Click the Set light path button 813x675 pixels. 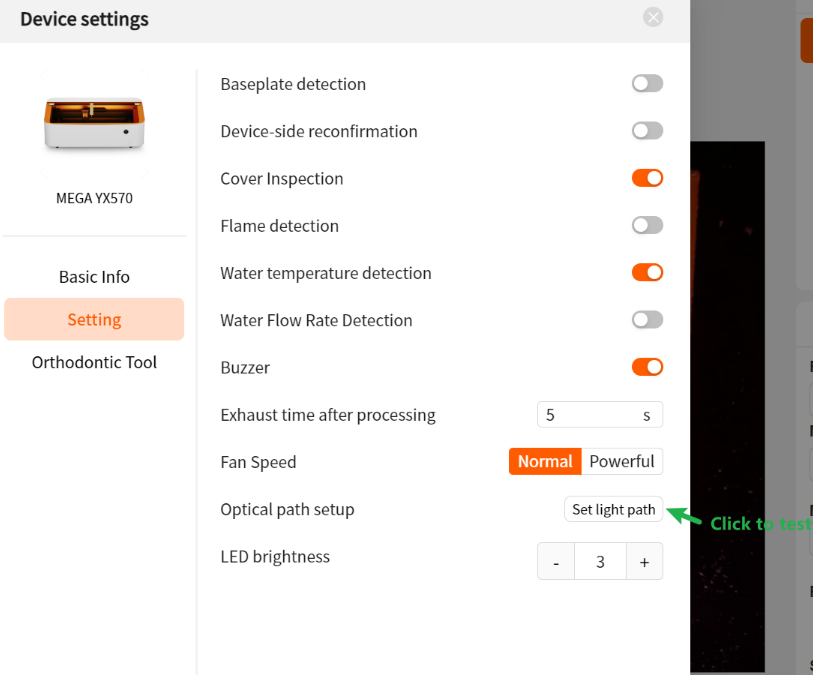(613, 510)
